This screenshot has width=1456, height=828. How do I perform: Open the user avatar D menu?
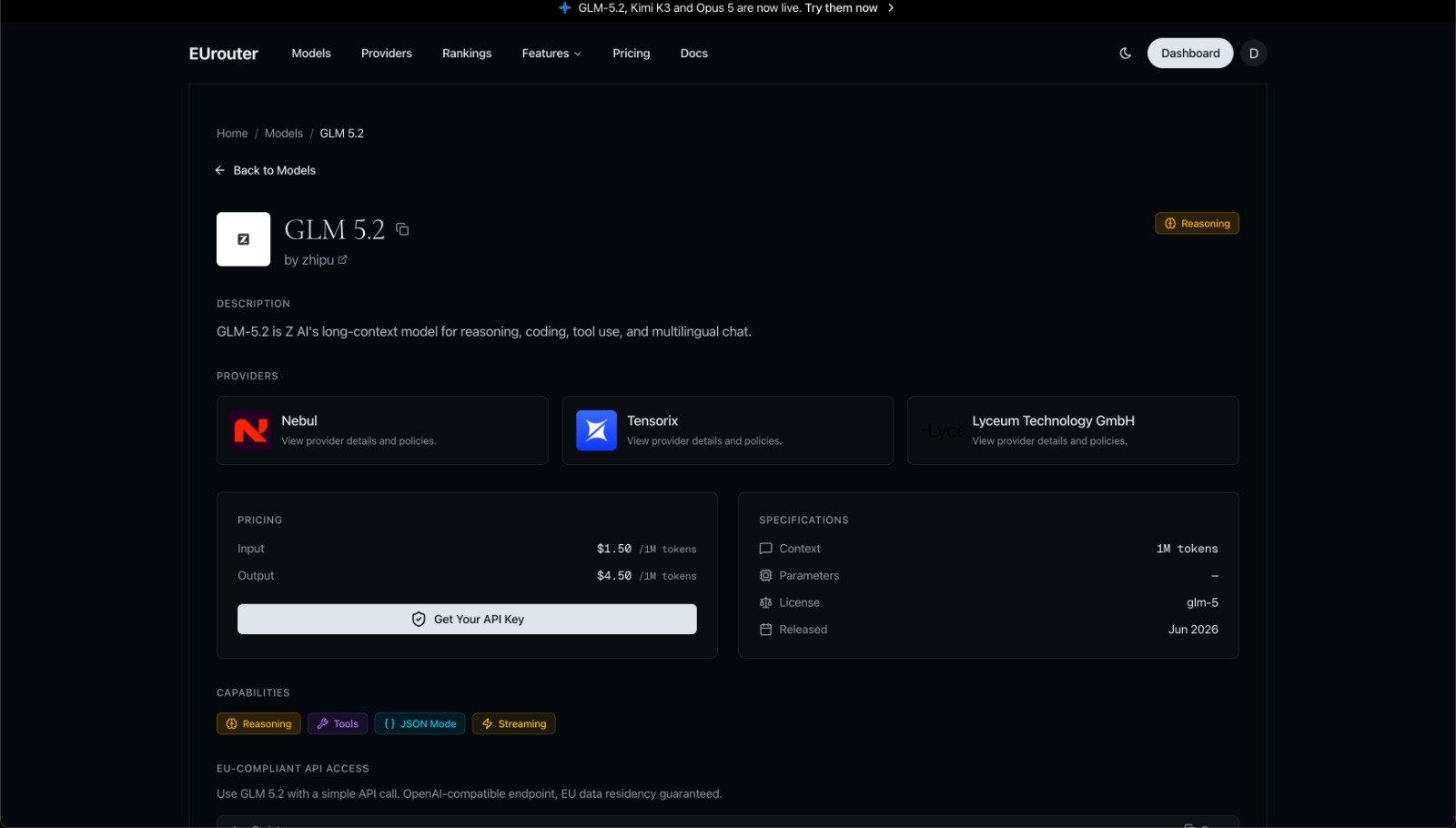pyautogui.click(x=1253, y=53)
